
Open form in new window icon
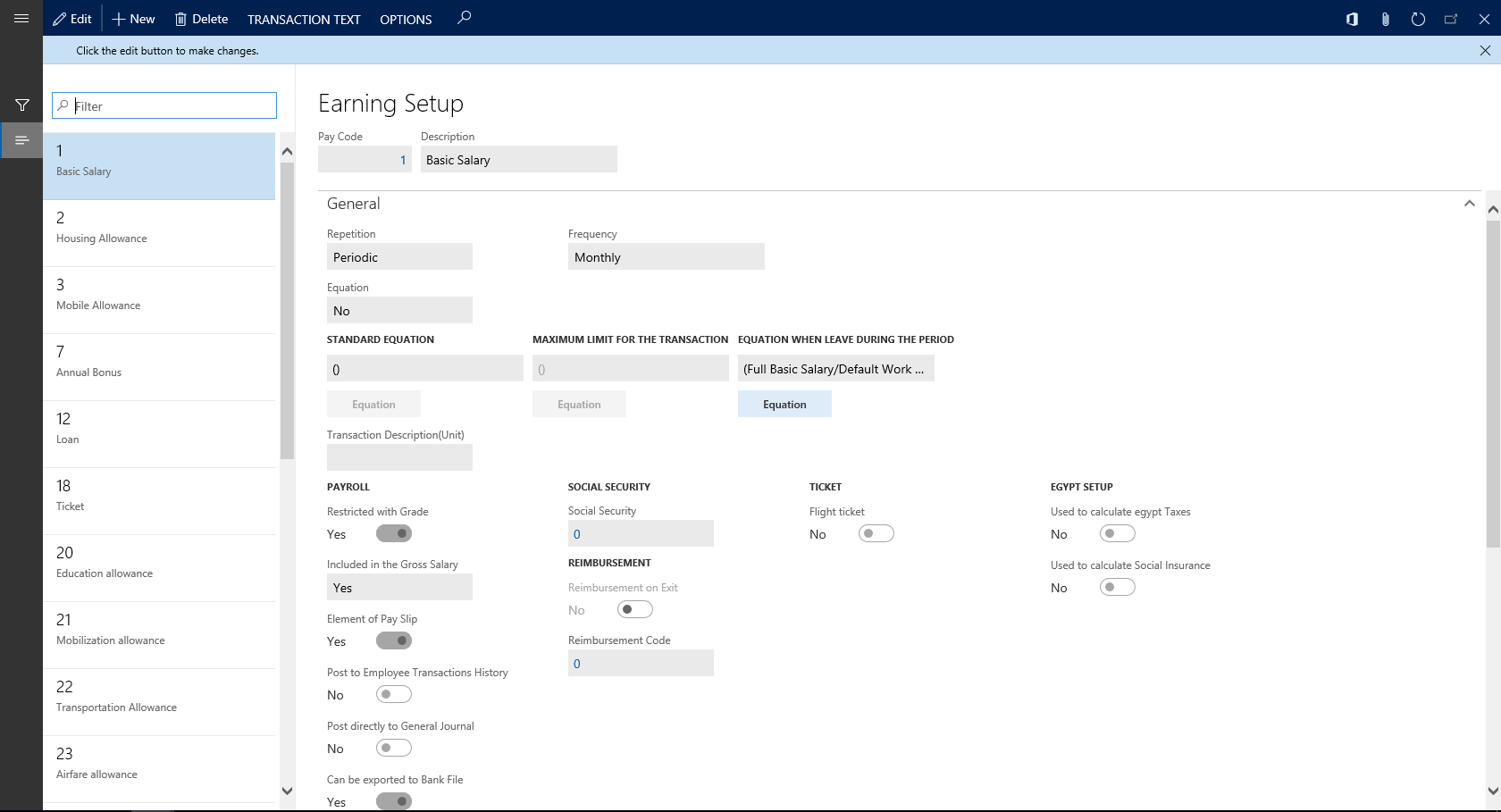coord(1451,19)
